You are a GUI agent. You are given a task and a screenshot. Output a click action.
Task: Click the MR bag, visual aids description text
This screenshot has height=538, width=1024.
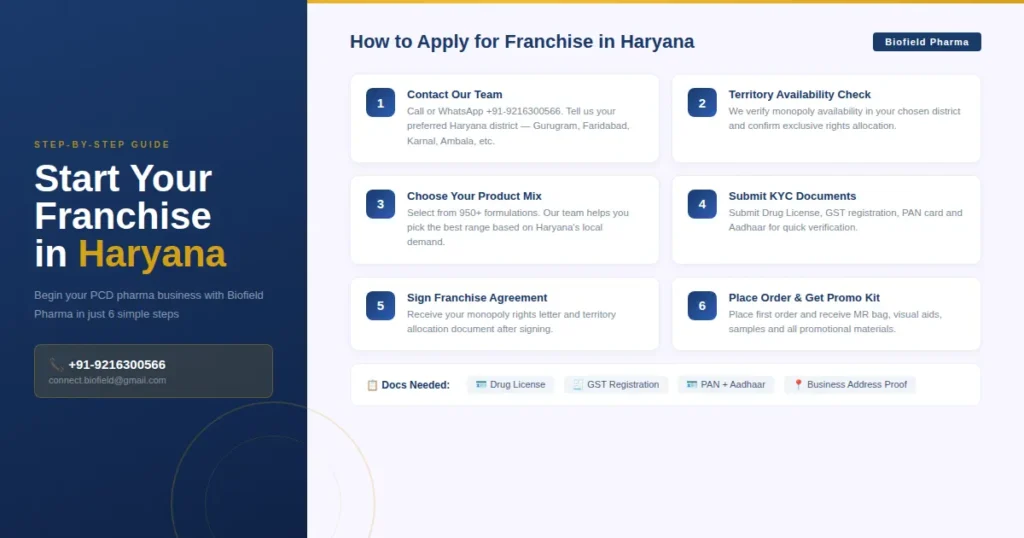click(x=835, y=321)
